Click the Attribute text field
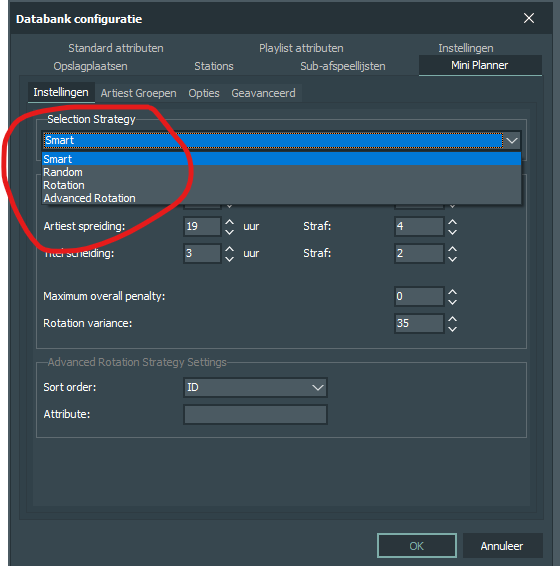 click(x=255, y=414)
